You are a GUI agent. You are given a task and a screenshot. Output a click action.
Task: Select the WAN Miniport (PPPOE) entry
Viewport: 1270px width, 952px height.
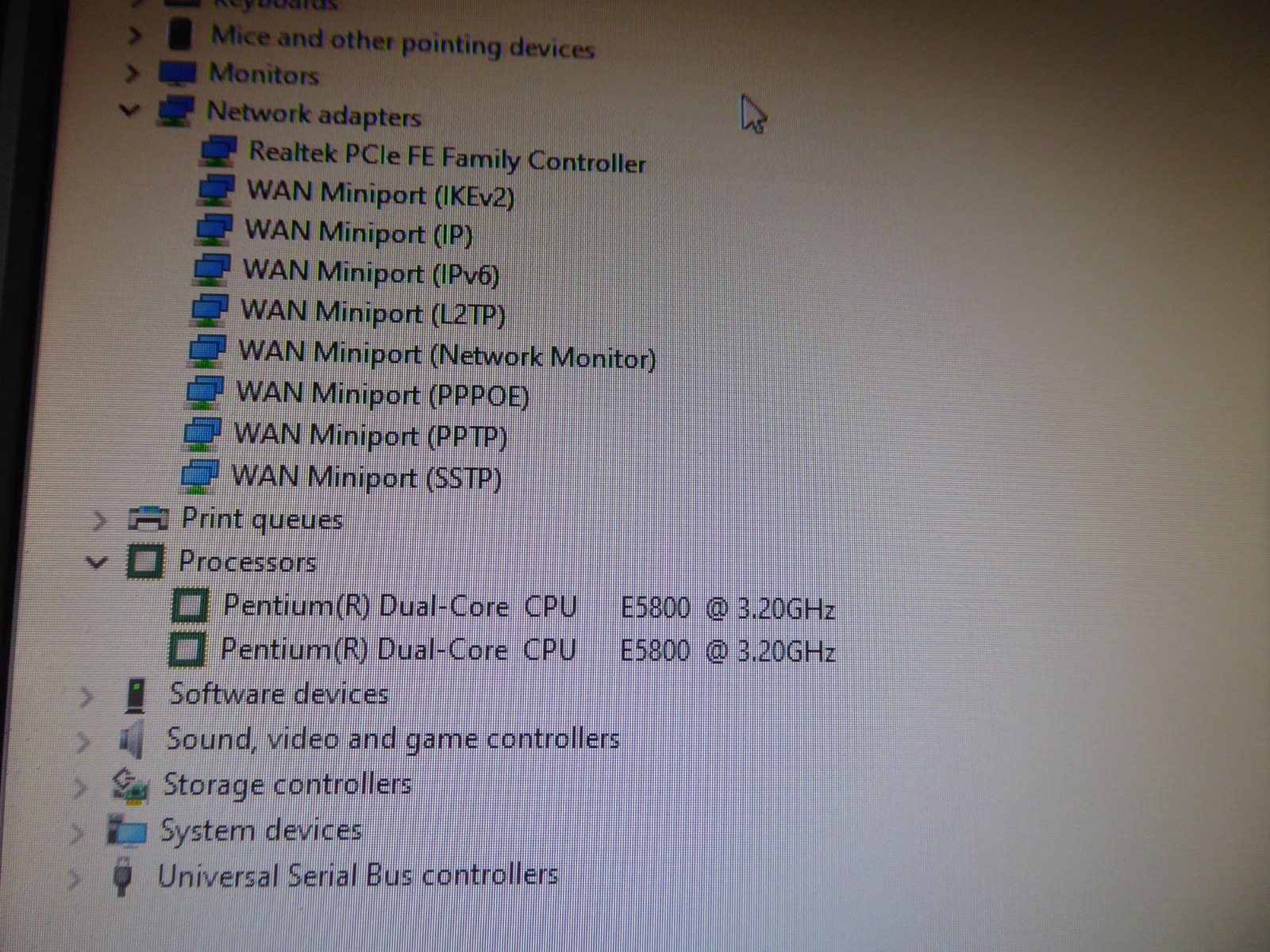382,394
